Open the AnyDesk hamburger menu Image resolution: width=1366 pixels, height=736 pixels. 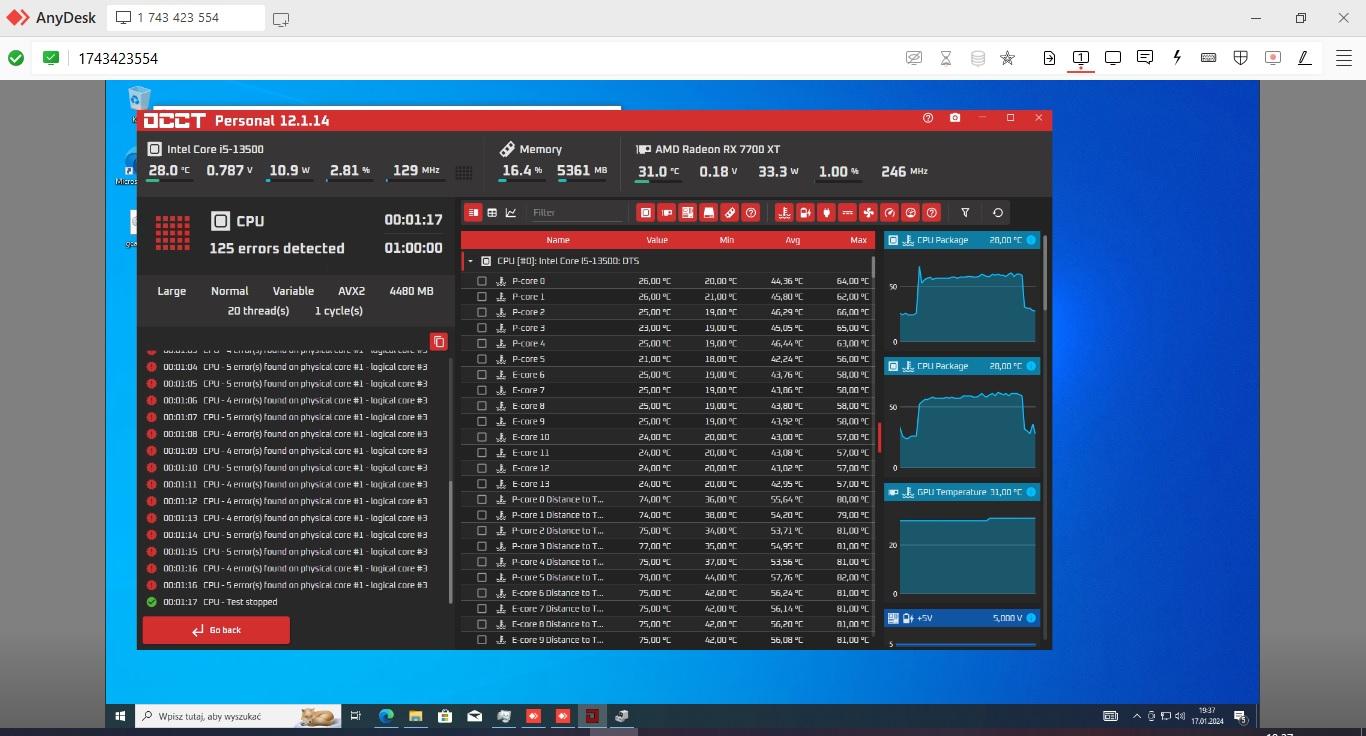pos(1344,58)
